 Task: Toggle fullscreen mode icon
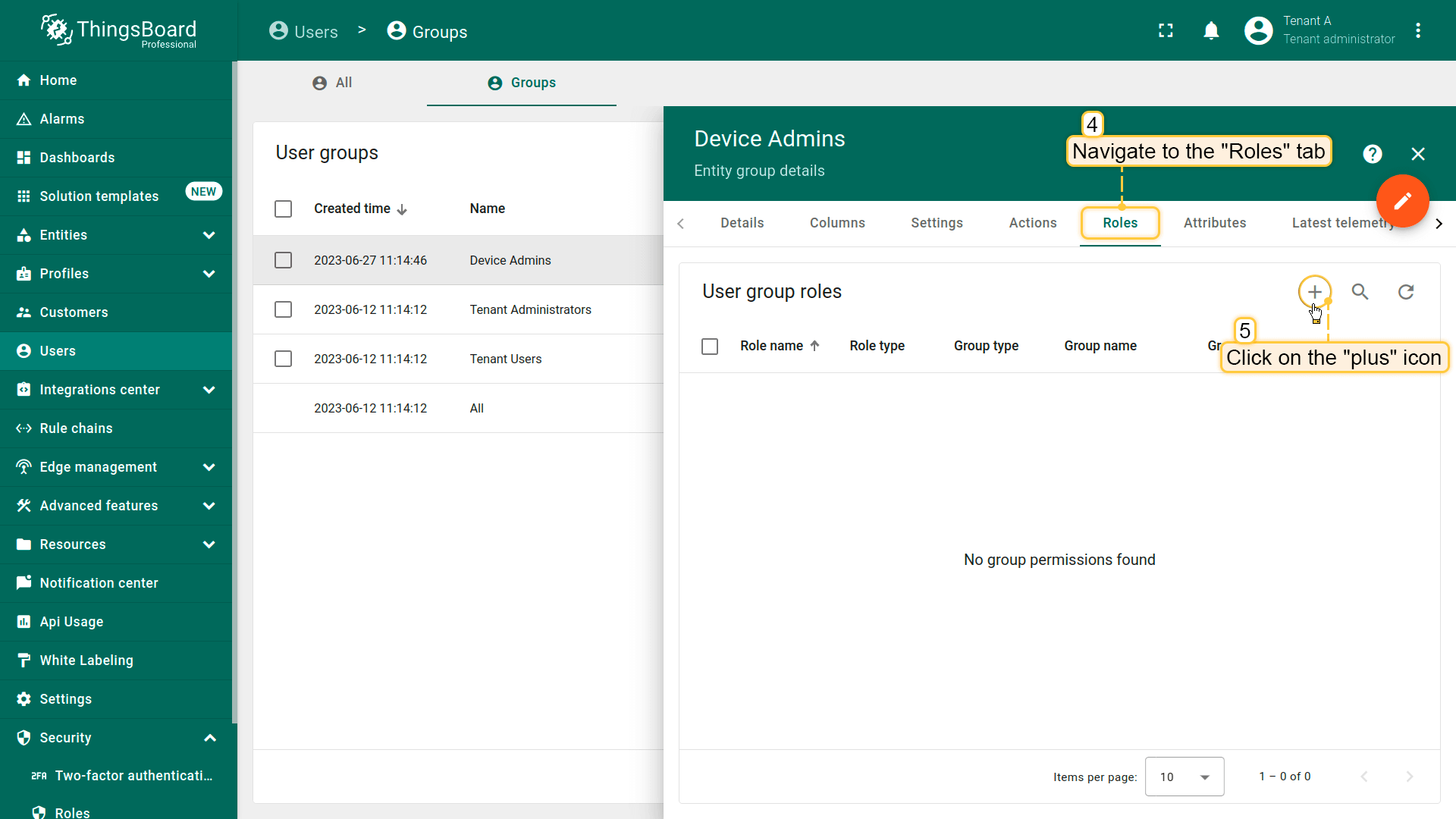click(x=1166, y=30)
